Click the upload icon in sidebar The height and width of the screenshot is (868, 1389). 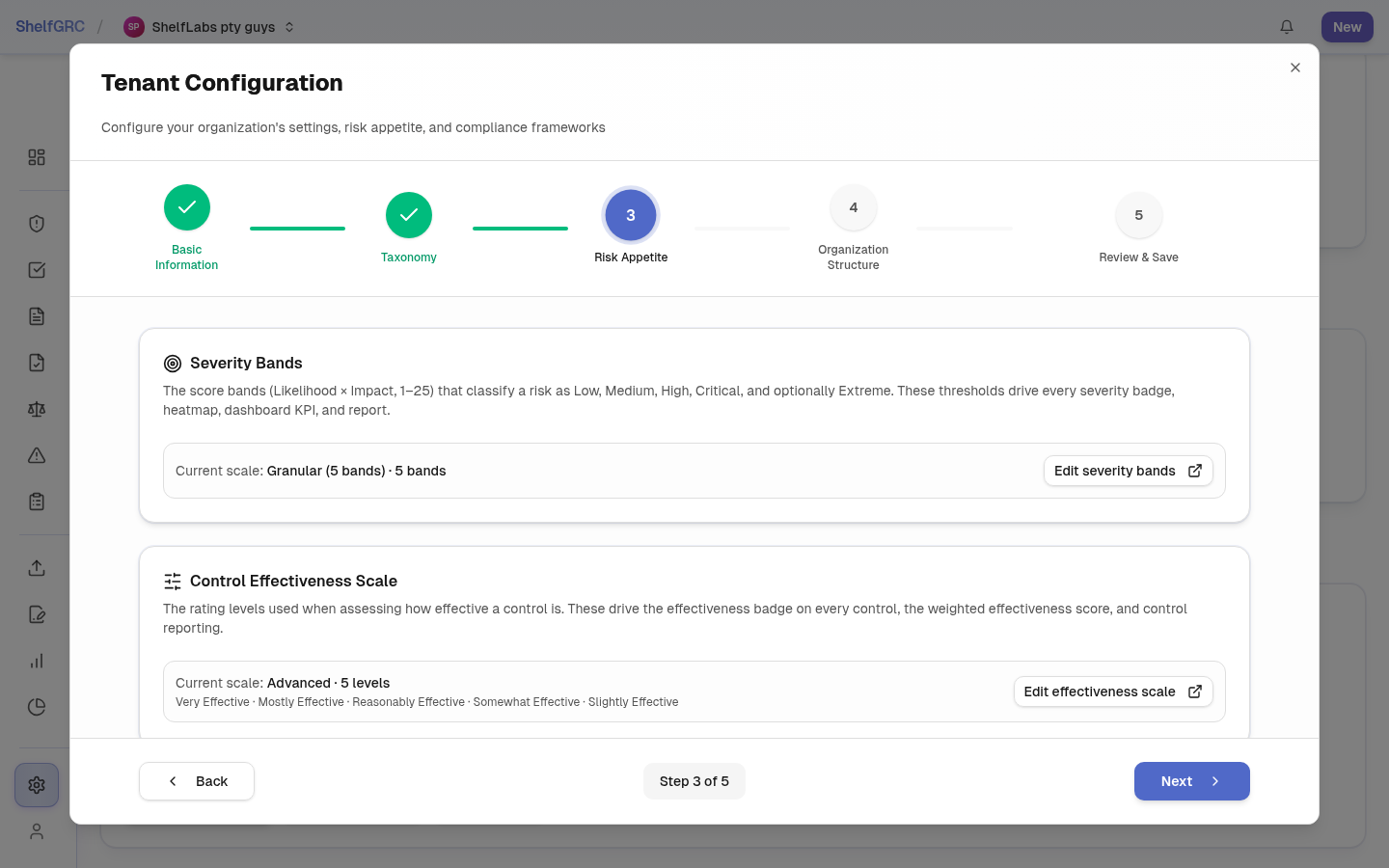point(37,568)
